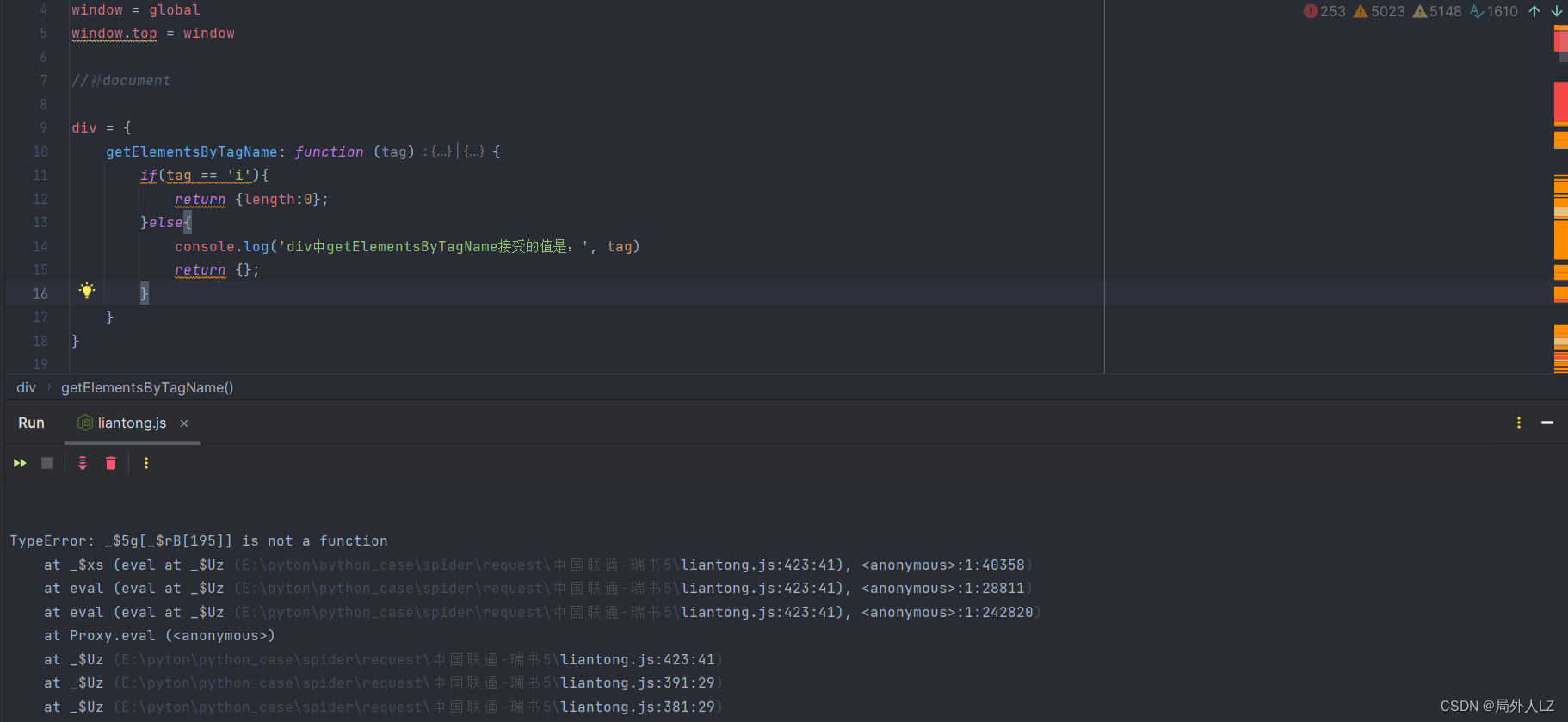Click the 5148 weak warnings indicator
This screenshot has height=722, width=1568.
pyautogui.click(x=1437, y=11)
